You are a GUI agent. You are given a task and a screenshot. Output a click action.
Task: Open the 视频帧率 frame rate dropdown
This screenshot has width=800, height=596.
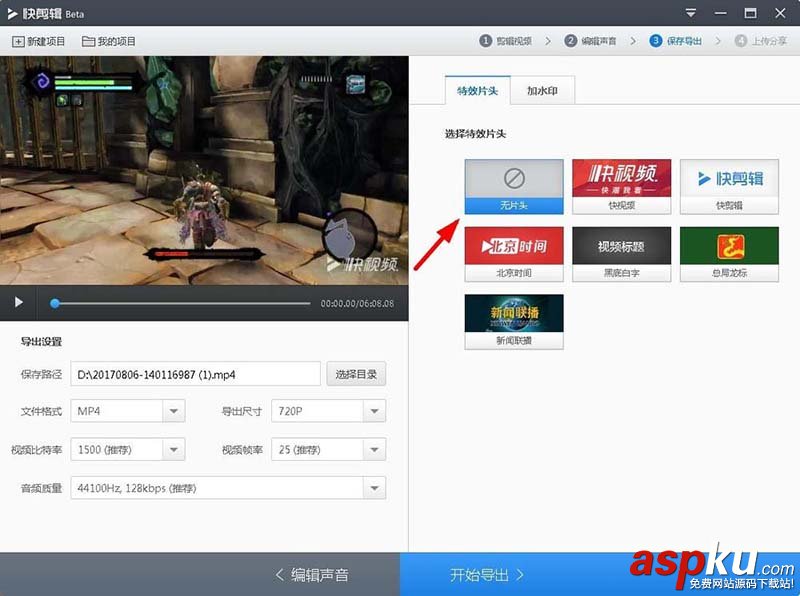point(328,449)
